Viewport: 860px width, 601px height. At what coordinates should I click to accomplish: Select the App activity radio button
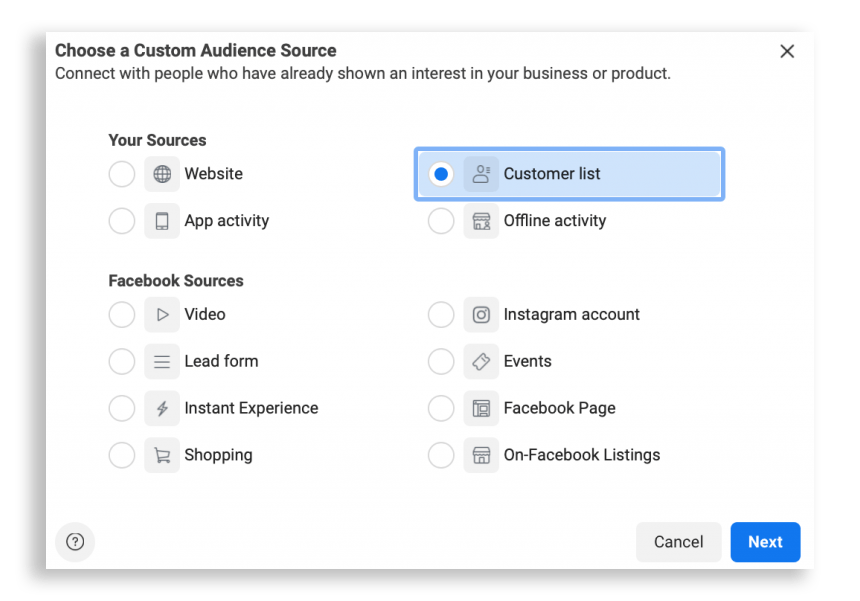122,221
